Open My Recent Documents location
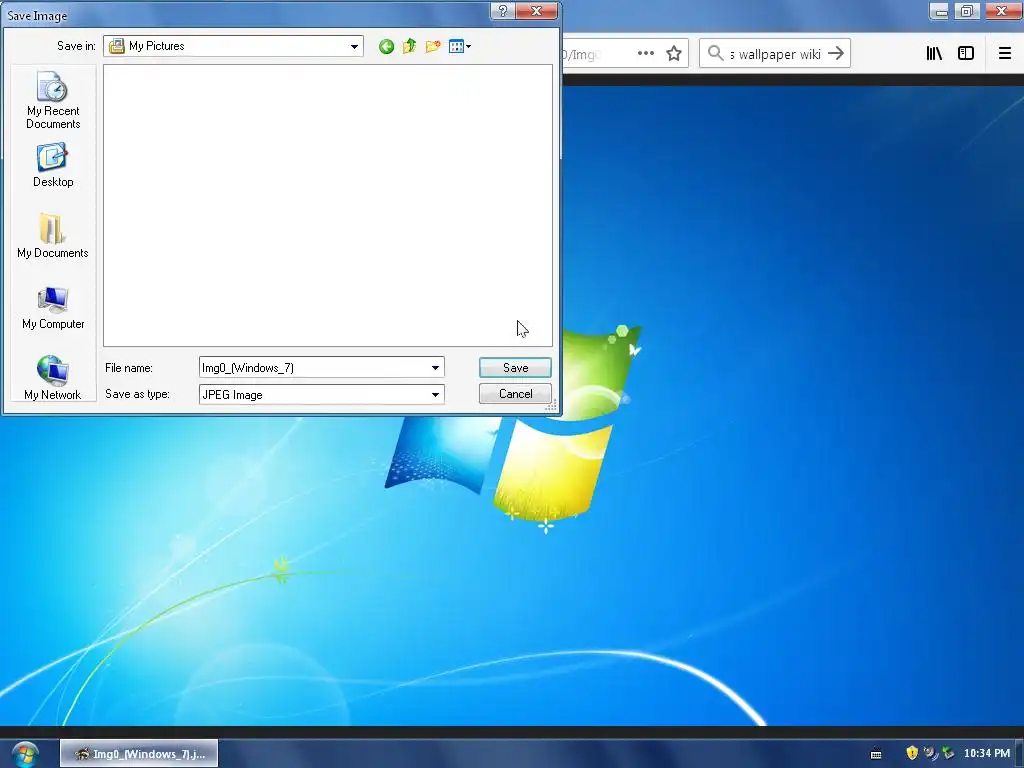The image size is (1024, 768). click(53, 100)
